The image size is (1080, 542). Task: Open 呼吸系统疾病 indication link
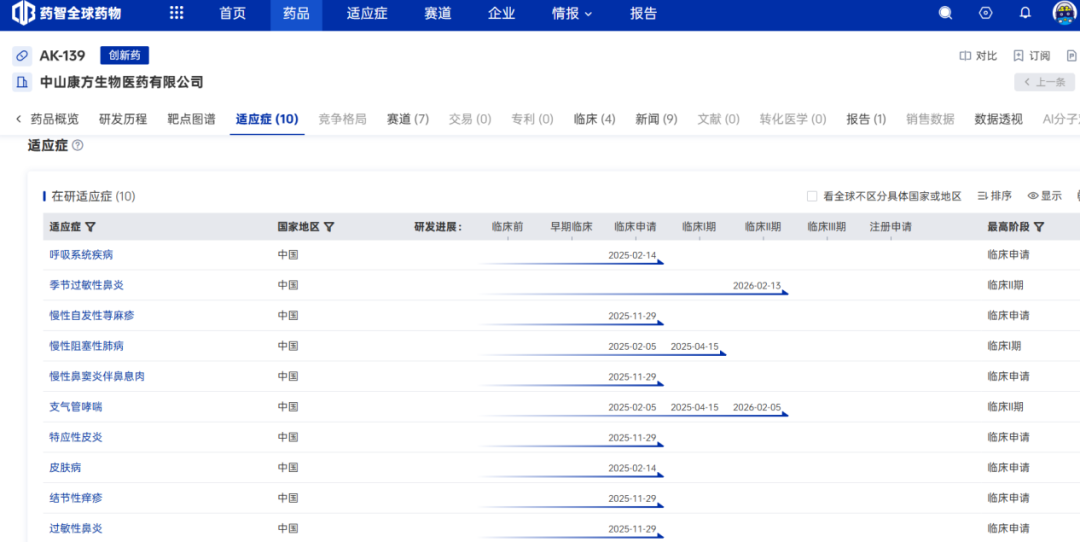[81, 255]
